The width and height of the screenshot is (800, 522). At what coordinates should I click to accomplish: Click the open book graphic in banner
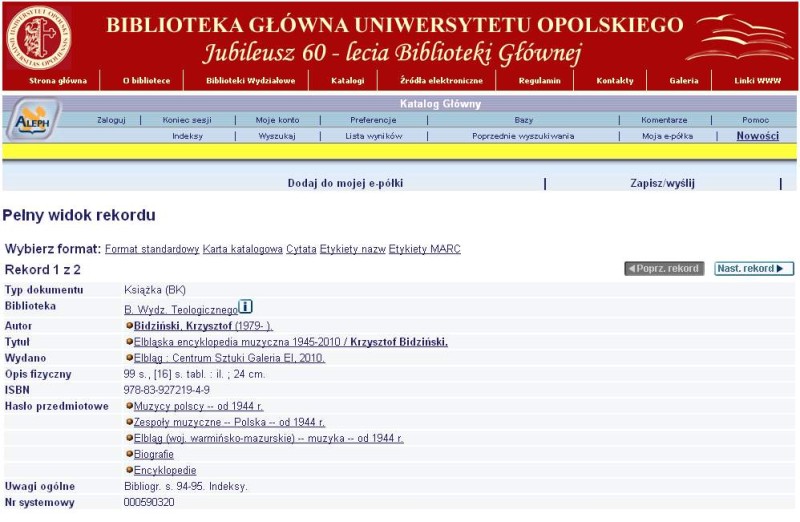740,38
